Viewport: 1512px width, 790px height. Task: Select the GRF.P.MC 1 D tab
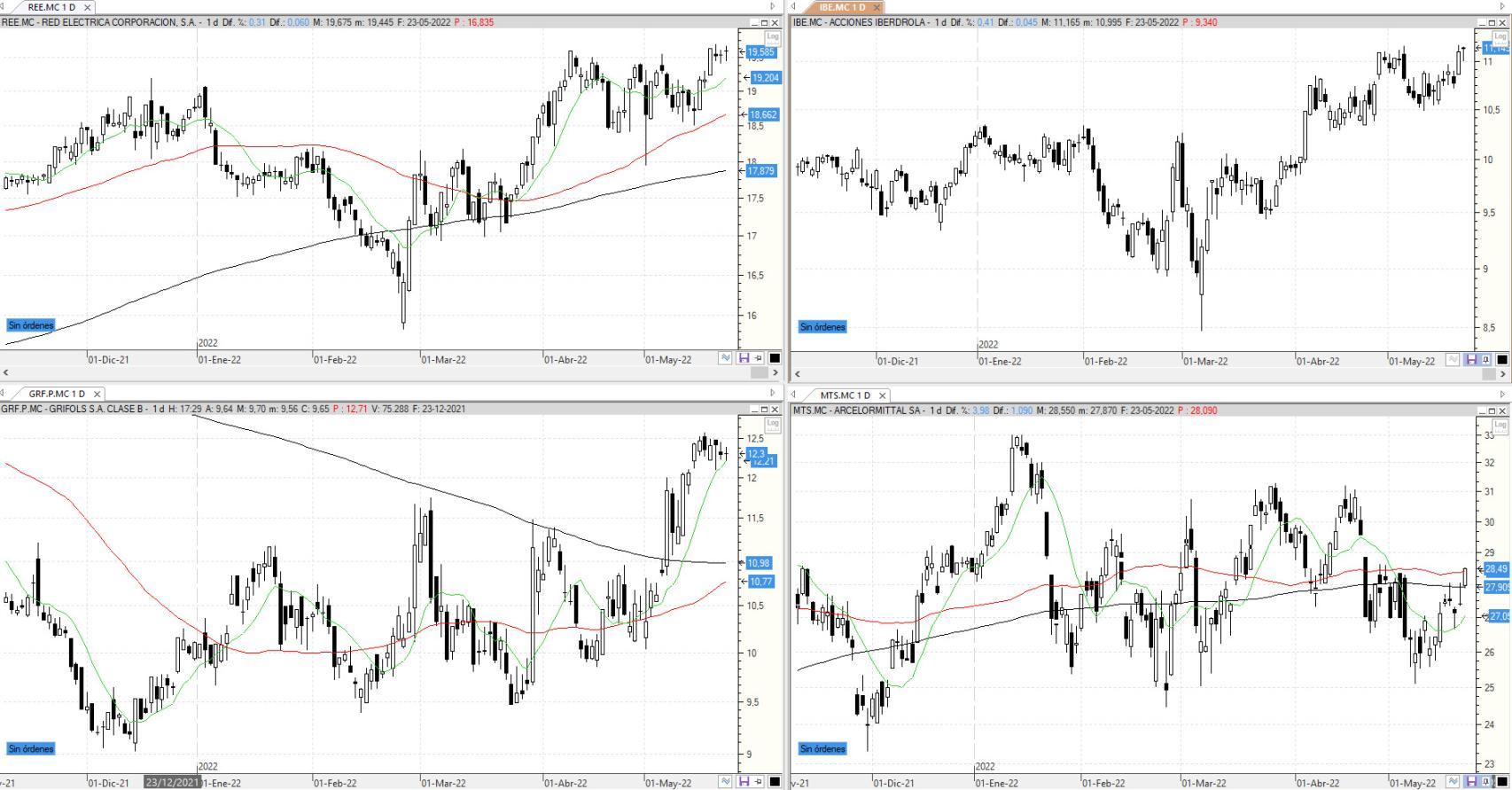[x=57, y=394]
